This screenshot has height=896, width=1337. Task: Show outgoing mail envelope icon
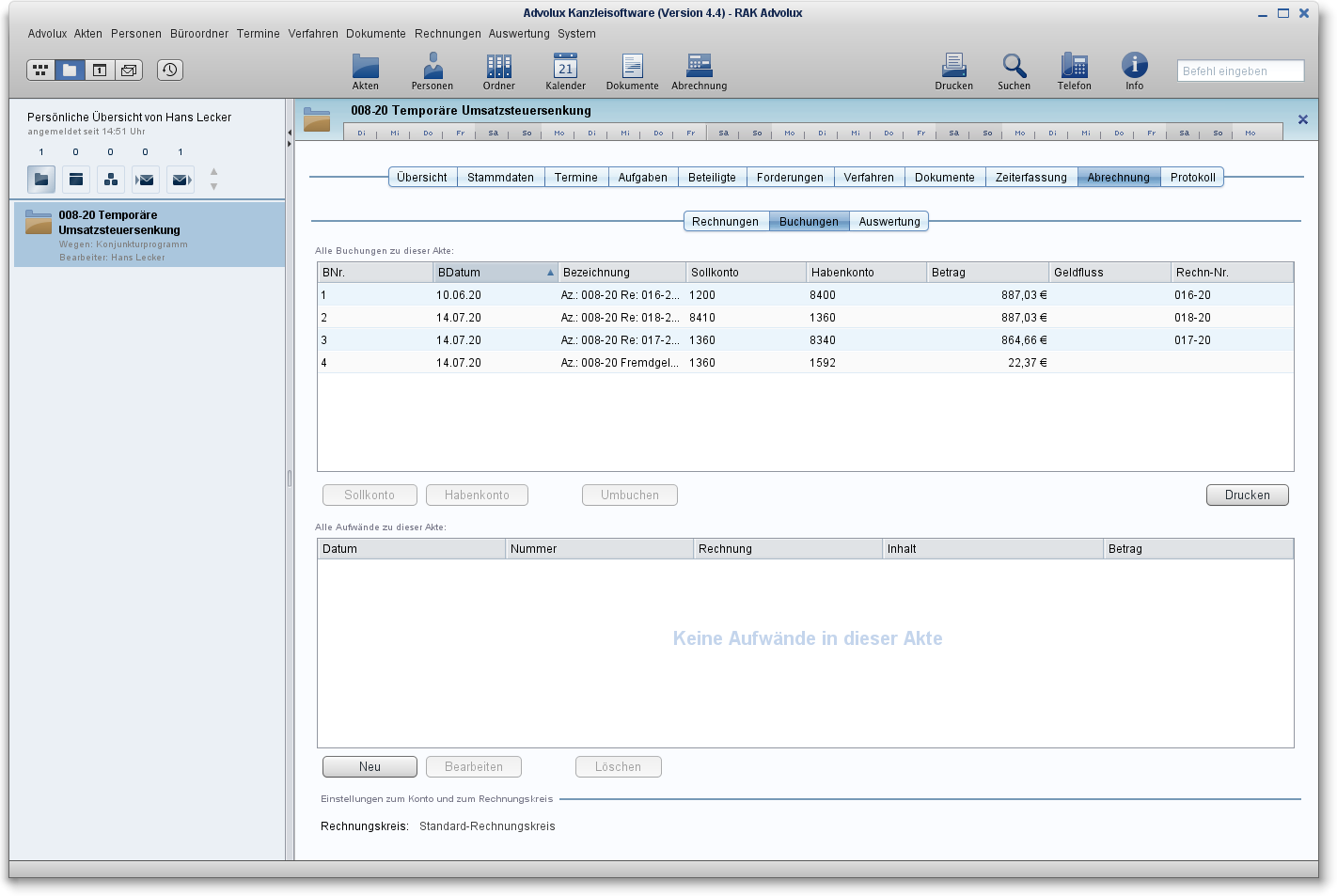pyautogui.click(x=181, y=179)
